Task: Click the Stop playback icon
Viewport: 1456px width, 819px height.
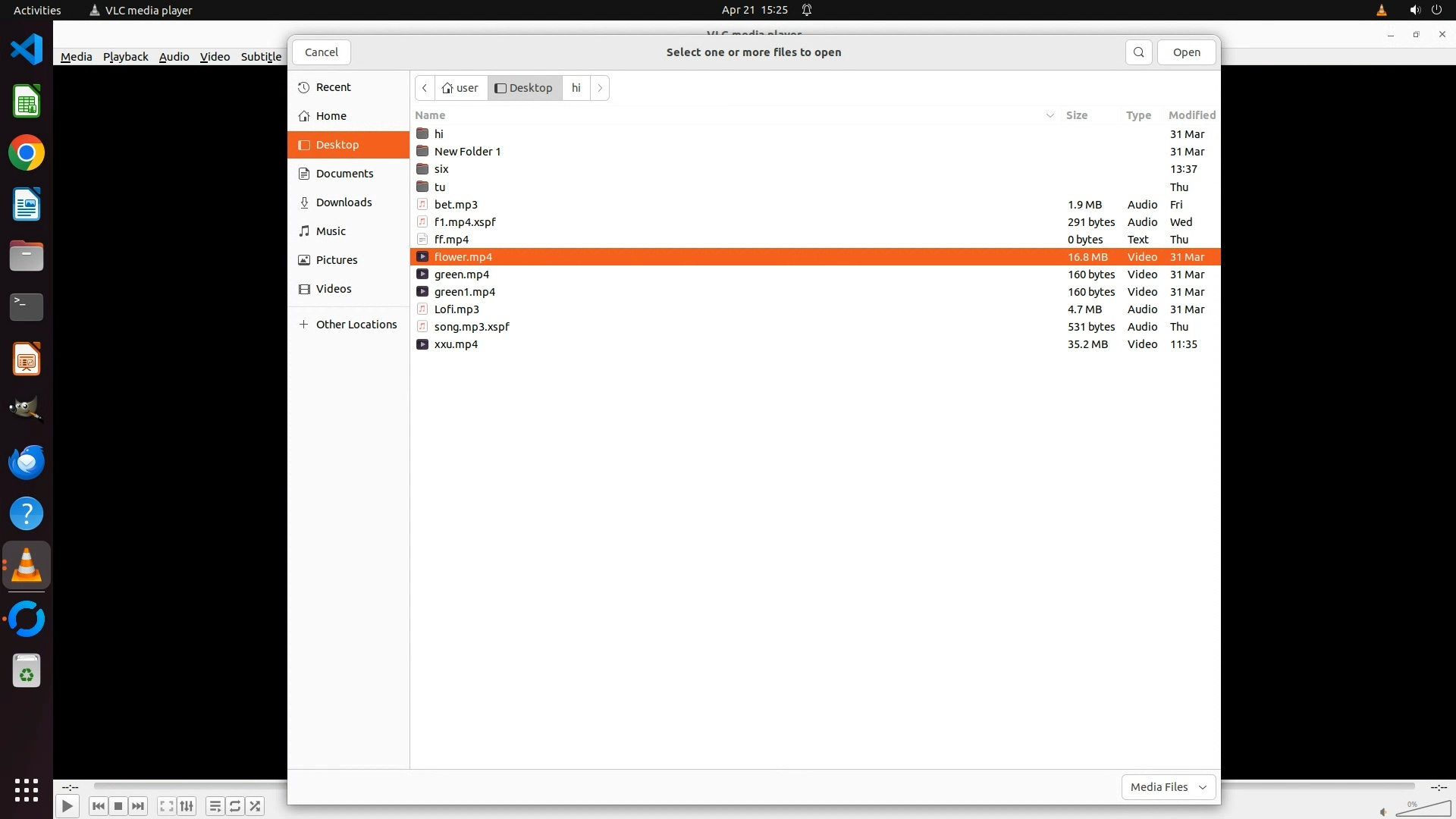Action: point(118,806)
